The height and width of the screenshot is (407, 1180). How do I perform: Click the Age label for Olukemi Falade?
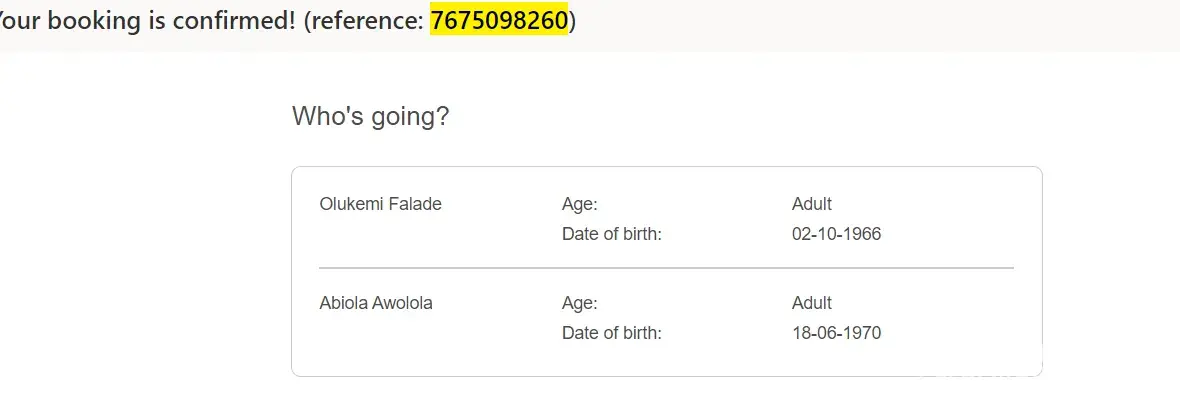point(580,204)
